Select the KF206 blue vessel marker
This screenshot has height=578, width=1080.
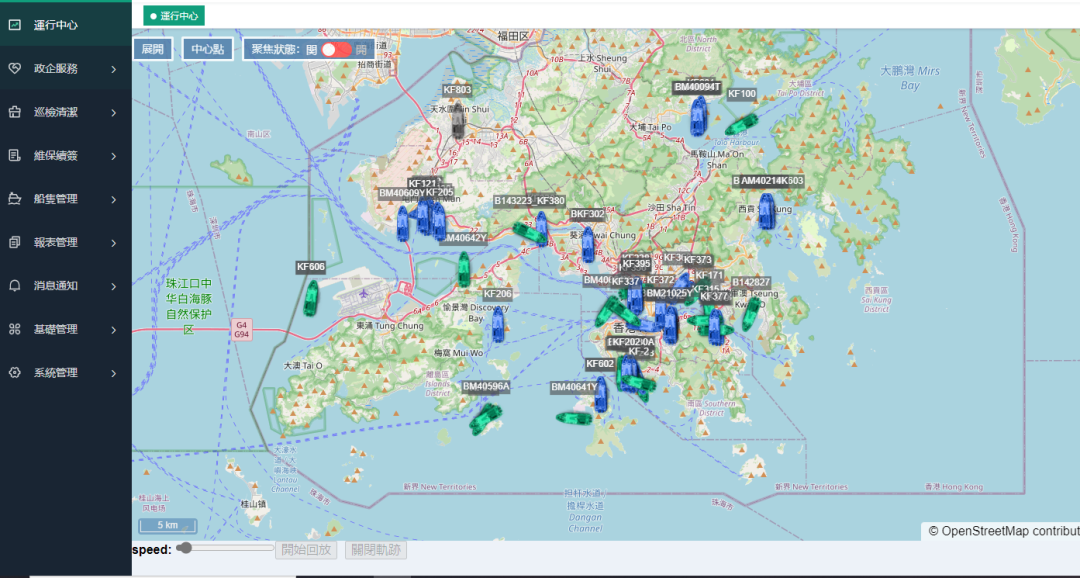(498, 325)
